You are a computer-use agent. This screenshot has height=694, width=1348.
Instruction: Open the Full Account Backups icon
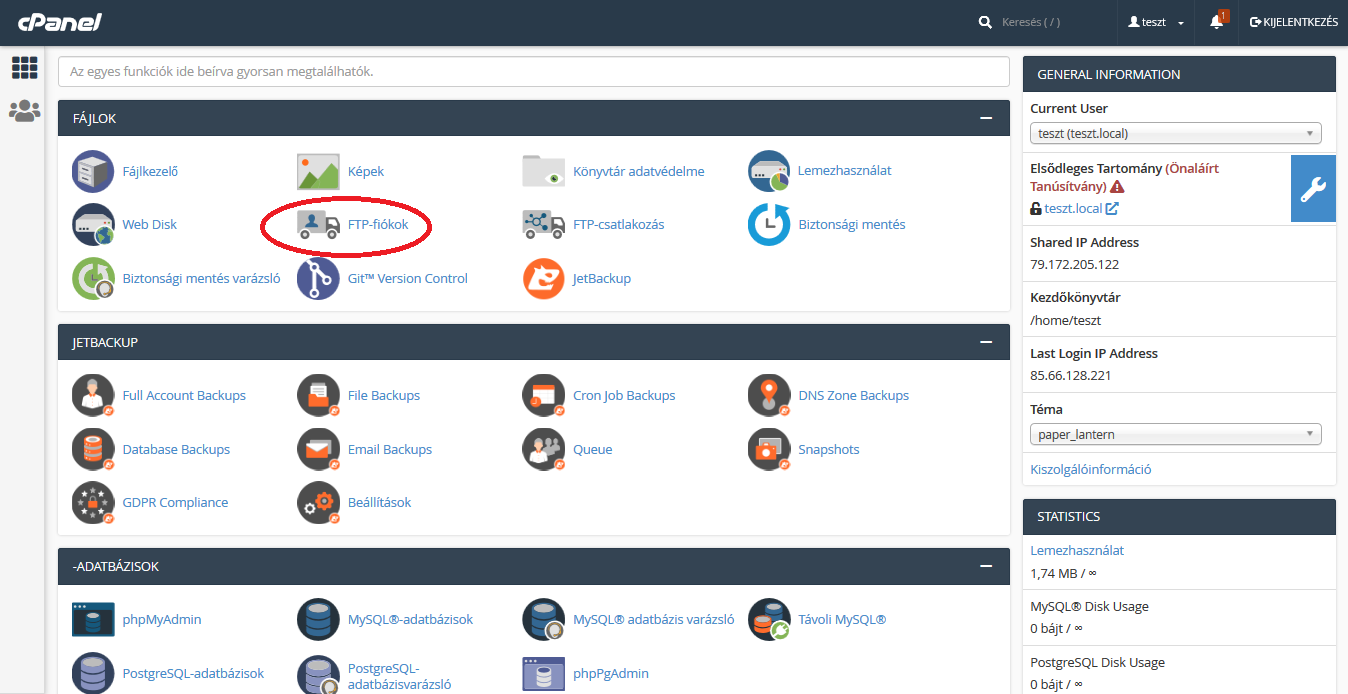pos(93,395)
